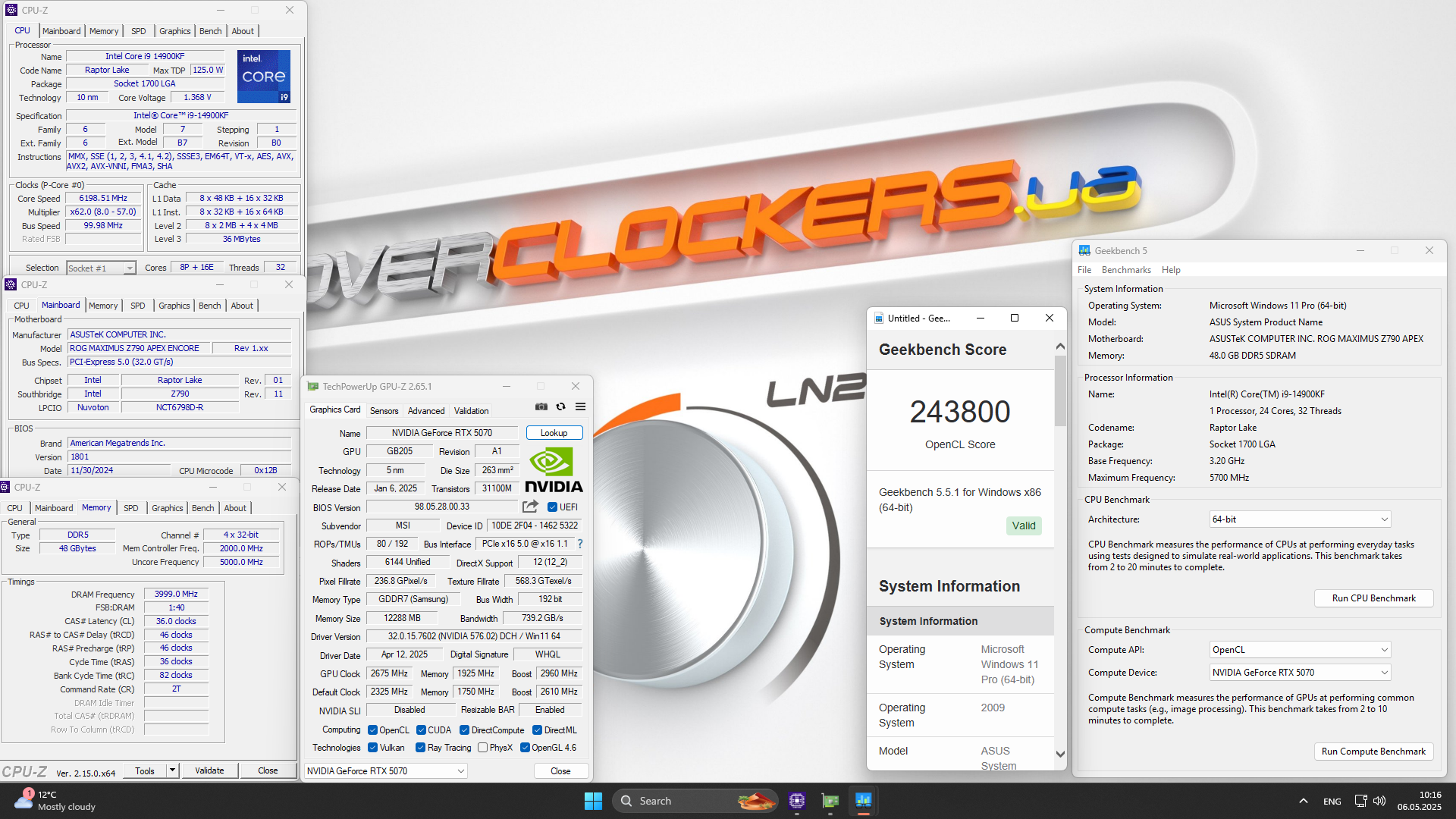Enable the PhysX checkbox
The image size is (1456, 819).
(483, 748)
